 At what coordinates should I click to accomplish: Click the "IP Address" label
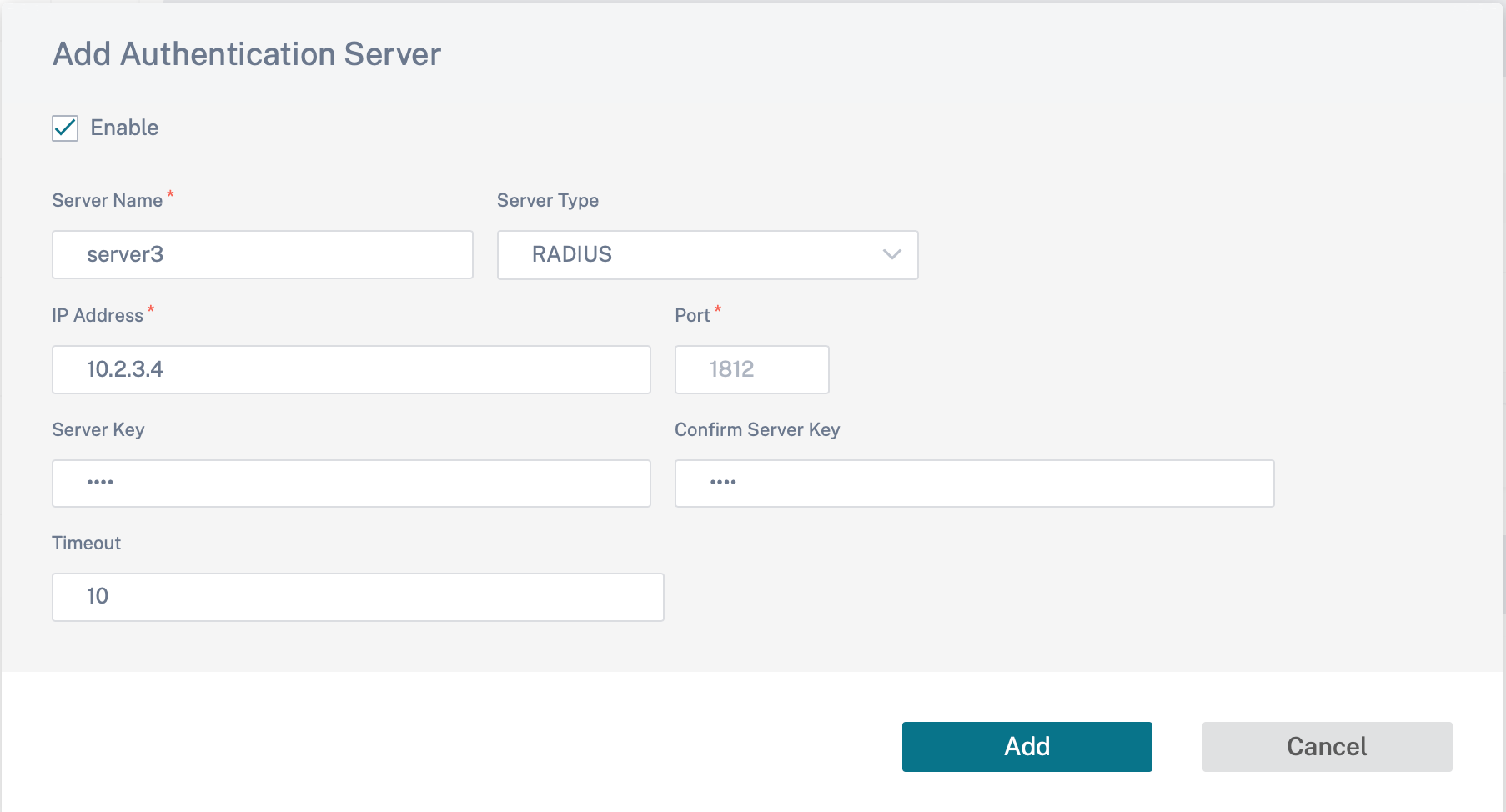coord(98,316)
